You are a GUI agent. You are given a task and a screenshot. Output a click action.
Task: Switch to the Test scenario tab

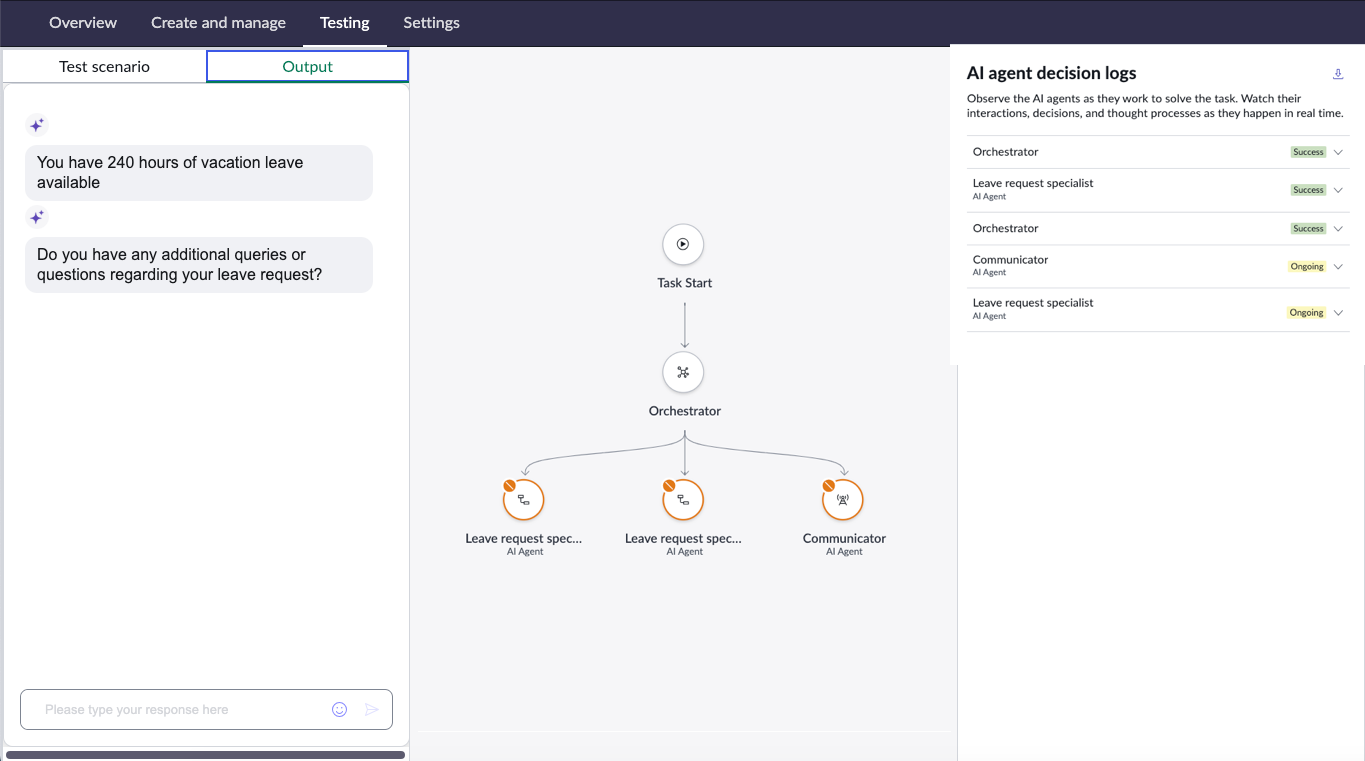[104, 66]
